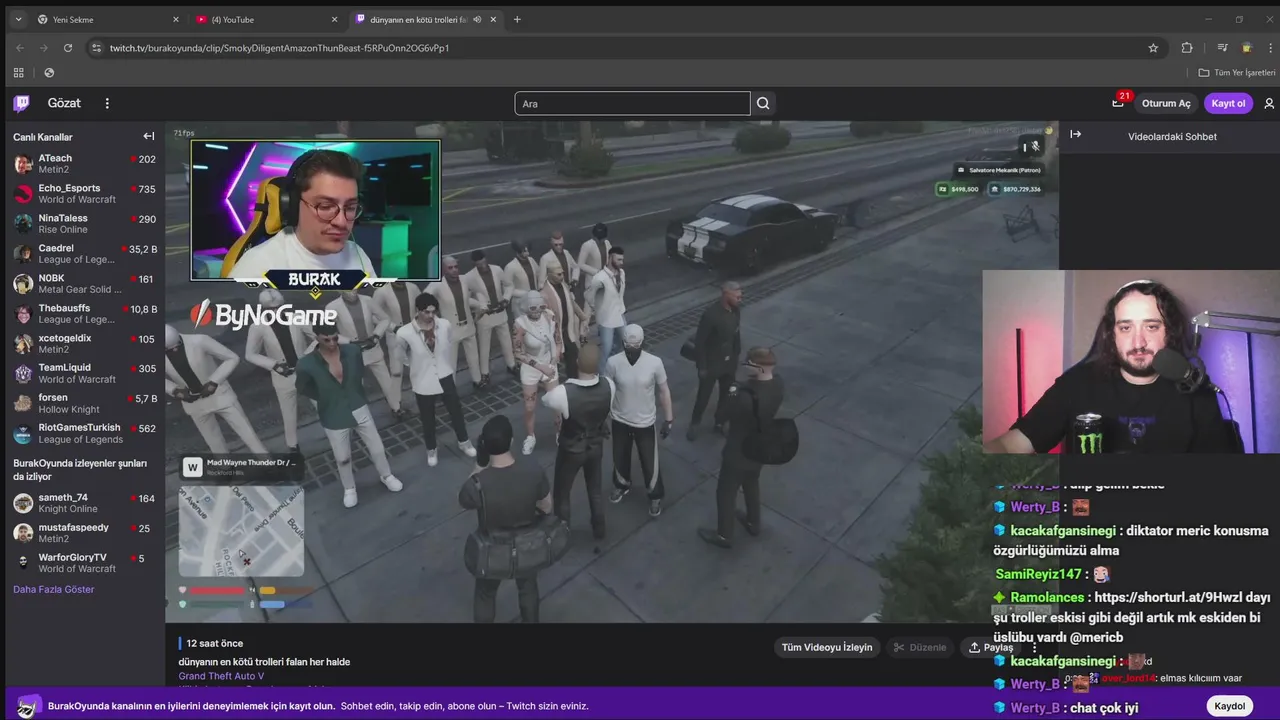Select xcetogeldix channel row

pos(84,344)
